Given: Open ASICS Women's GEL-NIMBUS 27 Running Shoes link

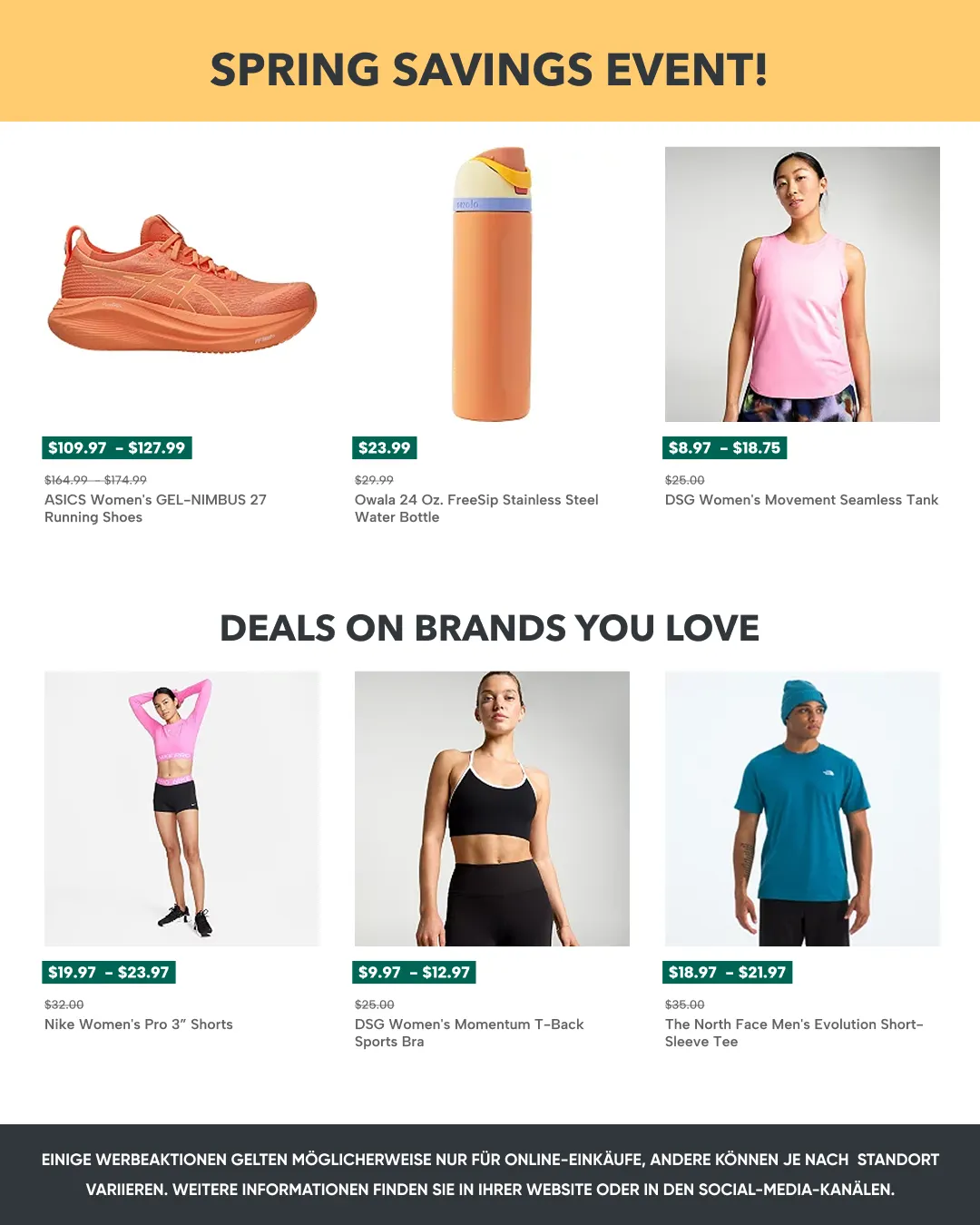Looking at the screenshot, I should pos(155,508).
